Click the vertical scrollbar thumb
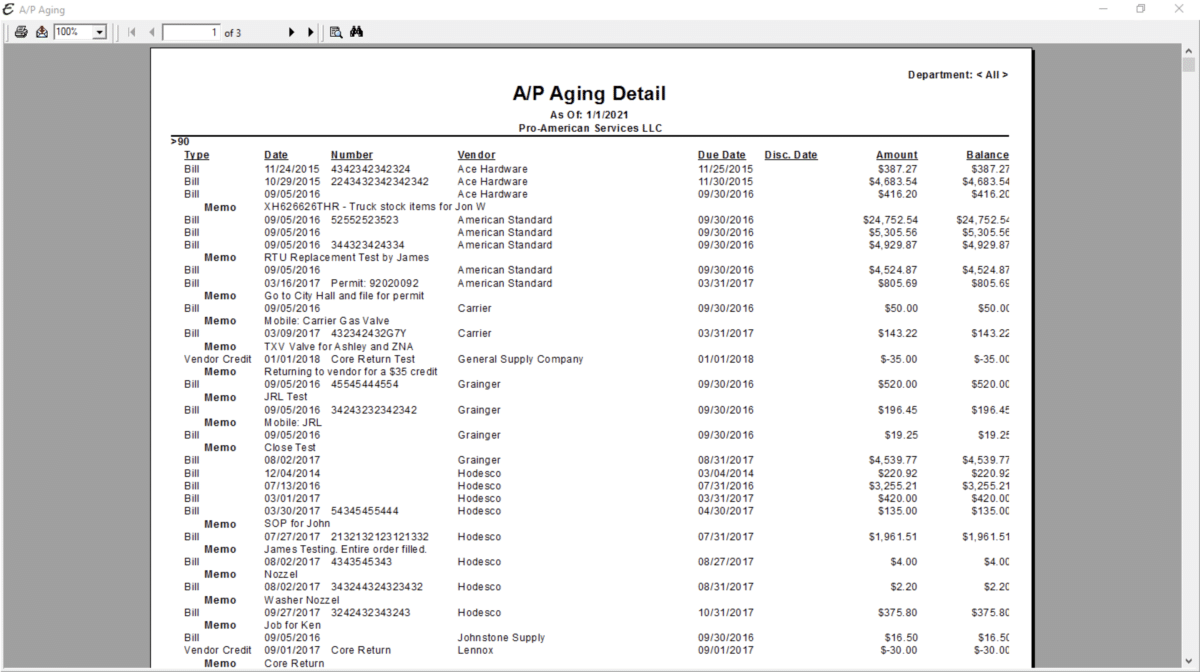The height and width of the screenshot is (672, 1200). [x=1189, y=66]
